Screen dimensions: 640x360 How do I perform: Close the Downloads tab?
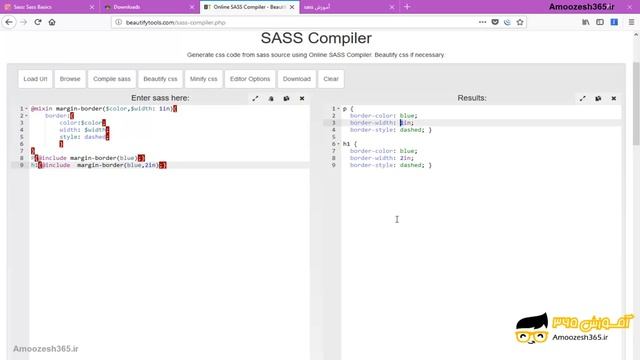point(192,7)
